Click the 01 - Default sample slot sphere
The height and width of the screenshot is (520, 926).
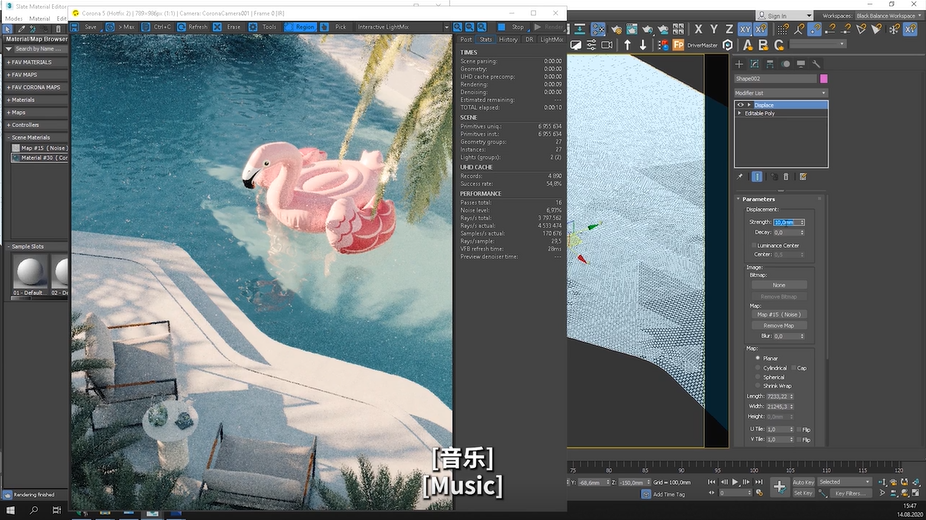point(30,272)
